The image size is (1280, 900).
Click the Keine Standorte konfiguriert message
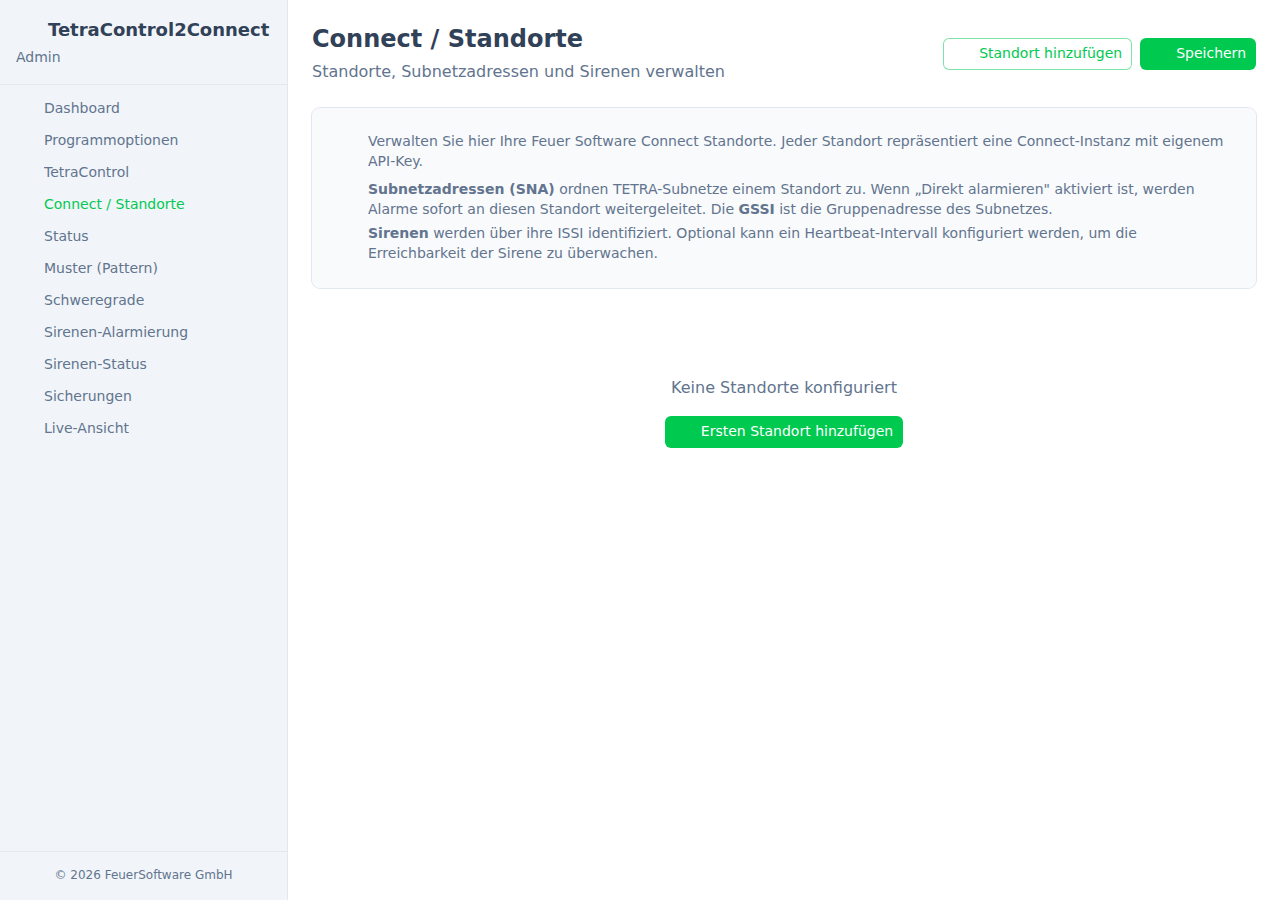pyautogui.click(x=783, y=387)
